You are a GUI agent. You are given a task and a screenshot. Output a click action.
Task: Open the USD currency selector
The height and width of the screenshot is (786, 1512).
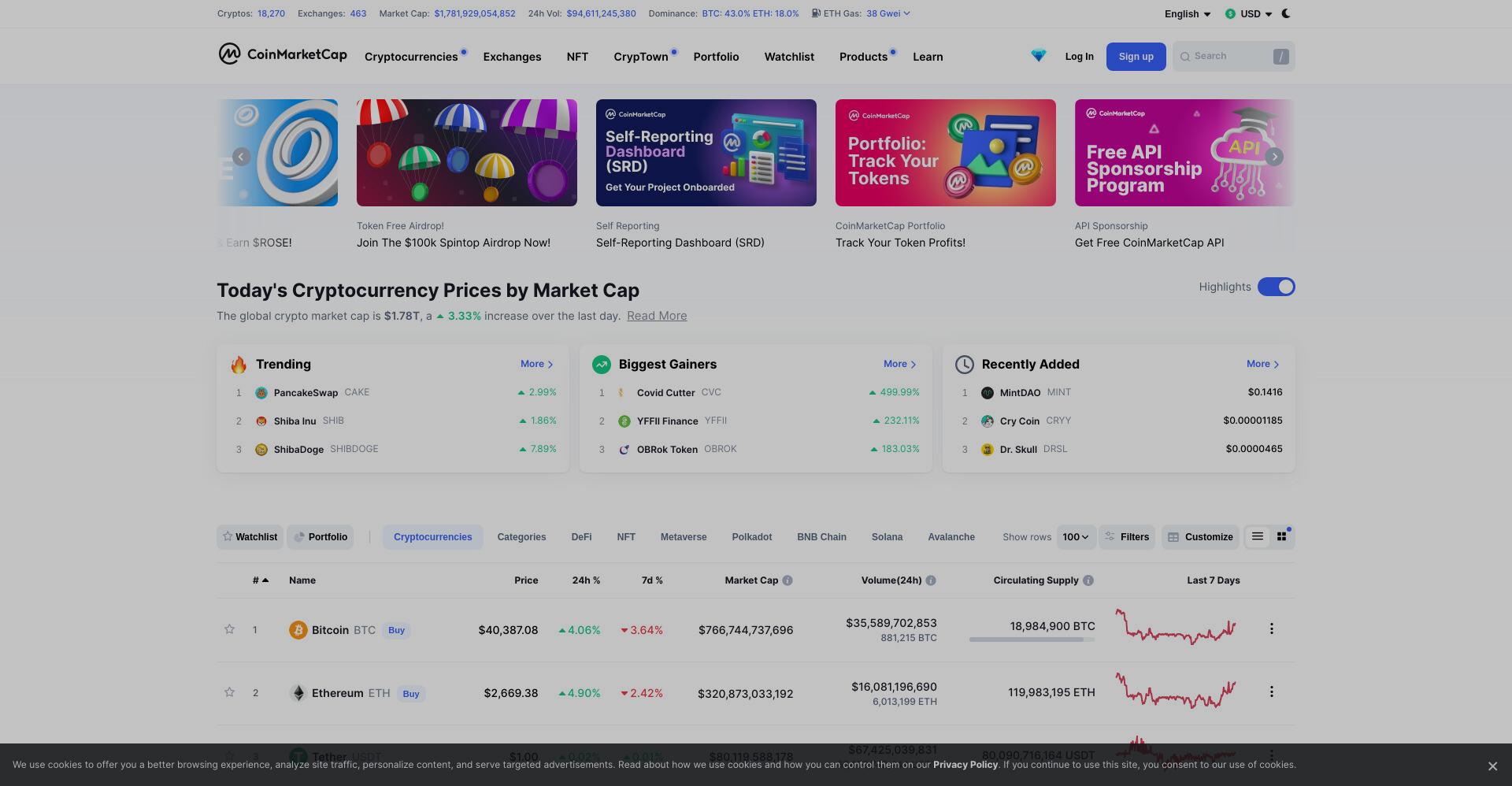tap(1249, 13)
